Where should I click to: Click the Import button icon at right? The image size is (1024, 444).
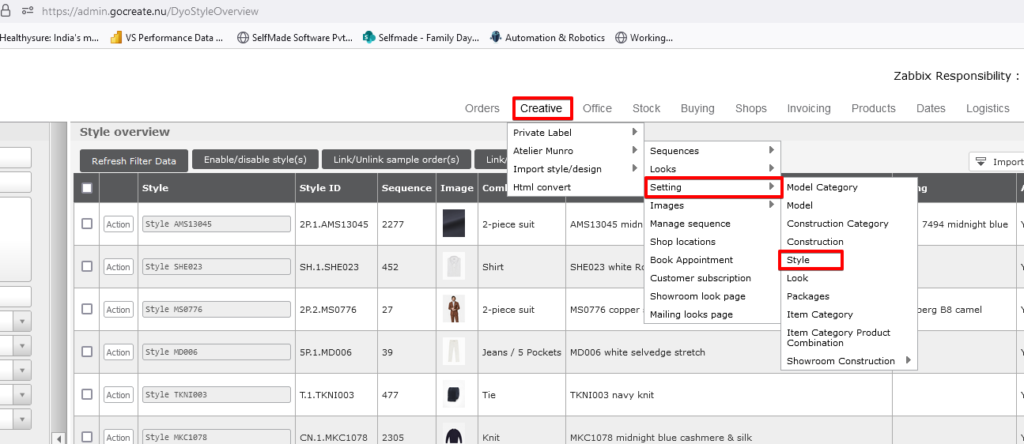click(x=981, y=161)
